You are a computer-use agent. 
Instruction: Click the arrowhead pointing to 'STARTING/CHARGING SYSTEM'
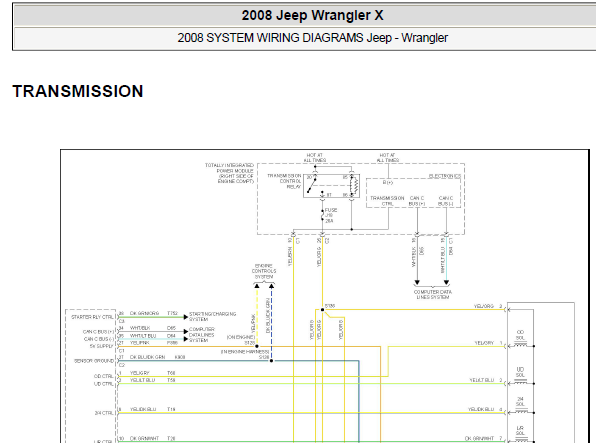tap(185, 317)
